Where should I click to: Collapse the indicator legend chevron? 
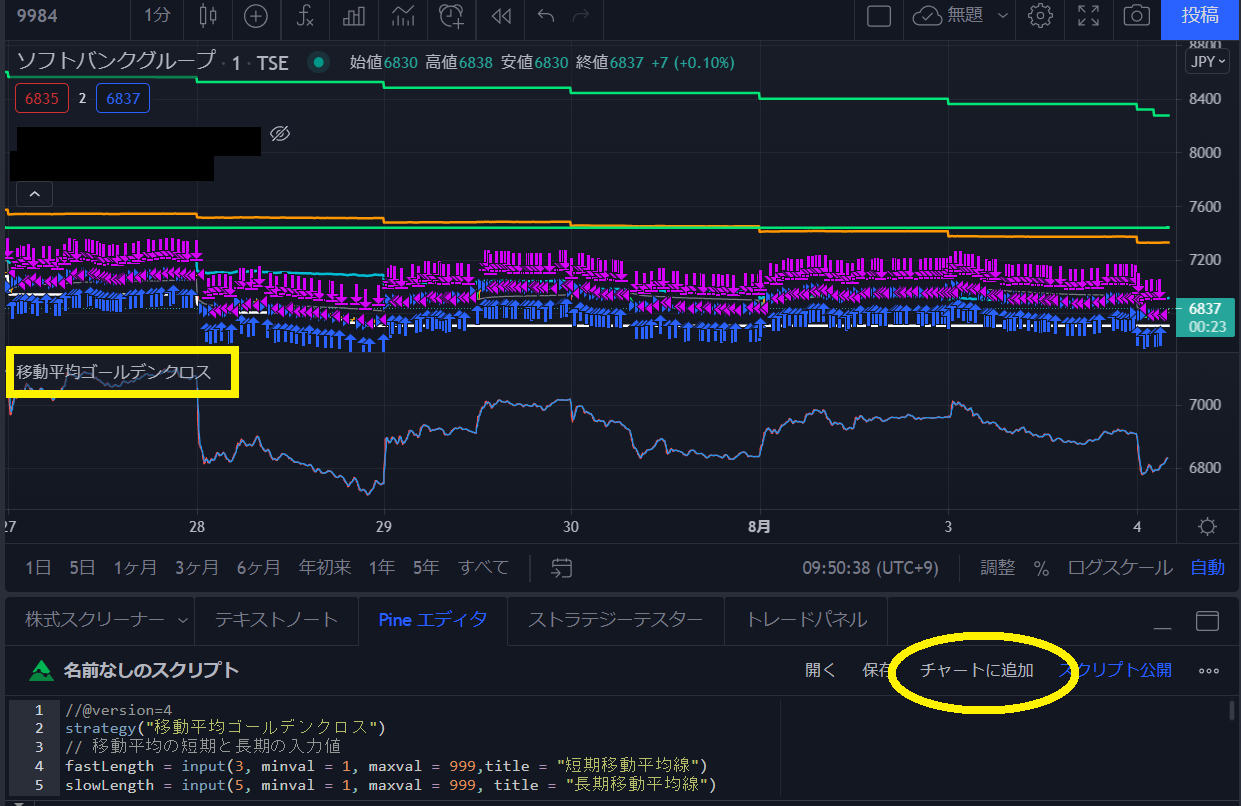pyautogui.click(x=34, y=193)
